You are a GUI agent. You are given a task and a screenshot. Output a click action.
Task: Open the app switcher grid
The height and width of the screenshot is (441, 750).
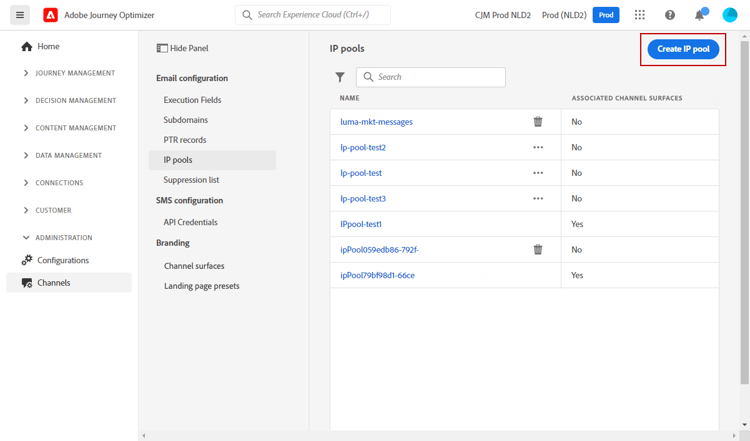(x=640, y=15)
